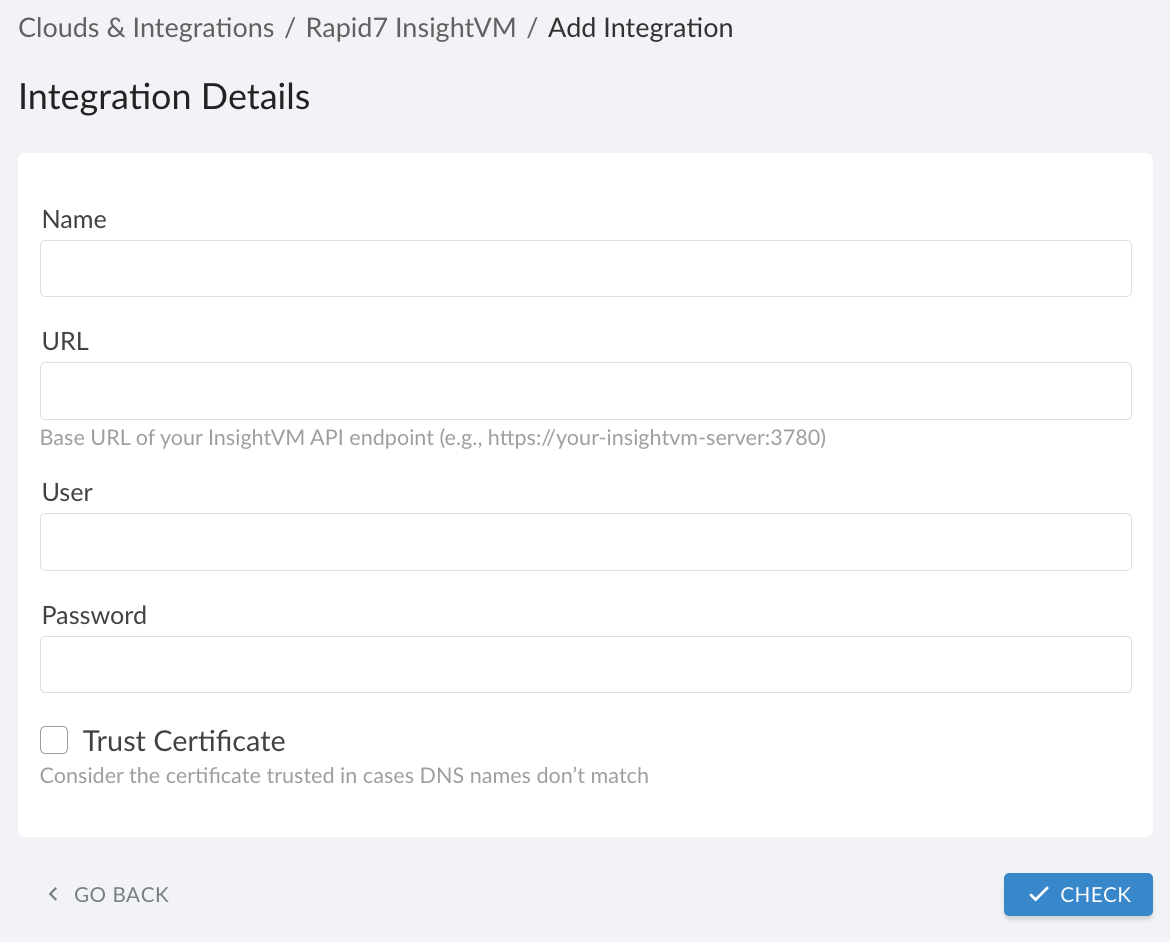Open the Clouds & Integrations breadcrumb link
Image resolution: width=1170 pixels, height=942 pixels.
pyautogui.click(x=145, y=27)
